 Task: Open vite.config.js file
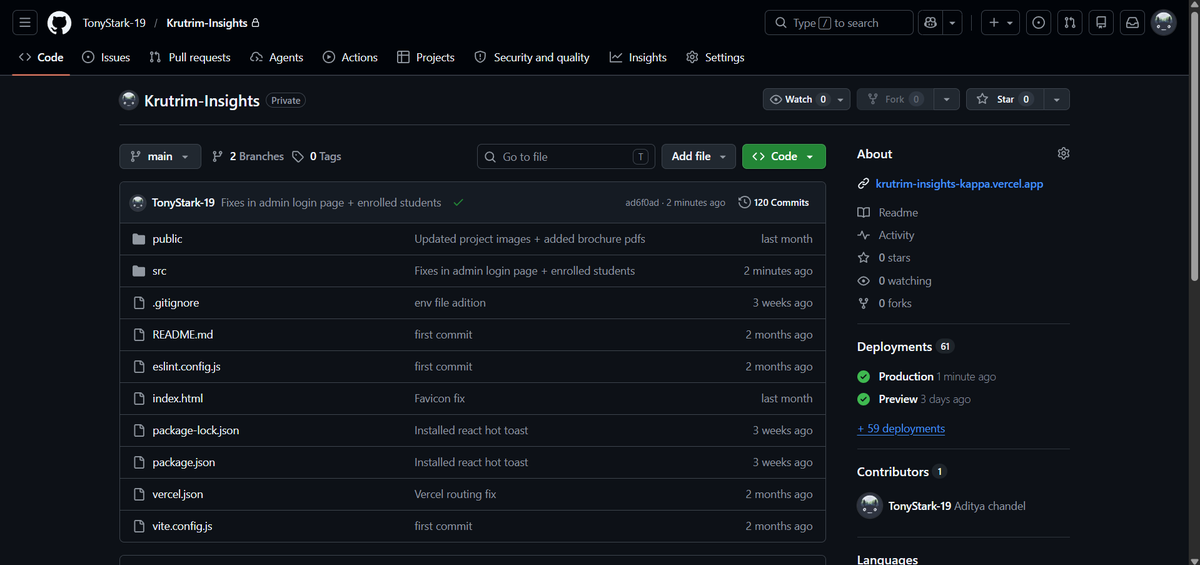click(182, 527)
